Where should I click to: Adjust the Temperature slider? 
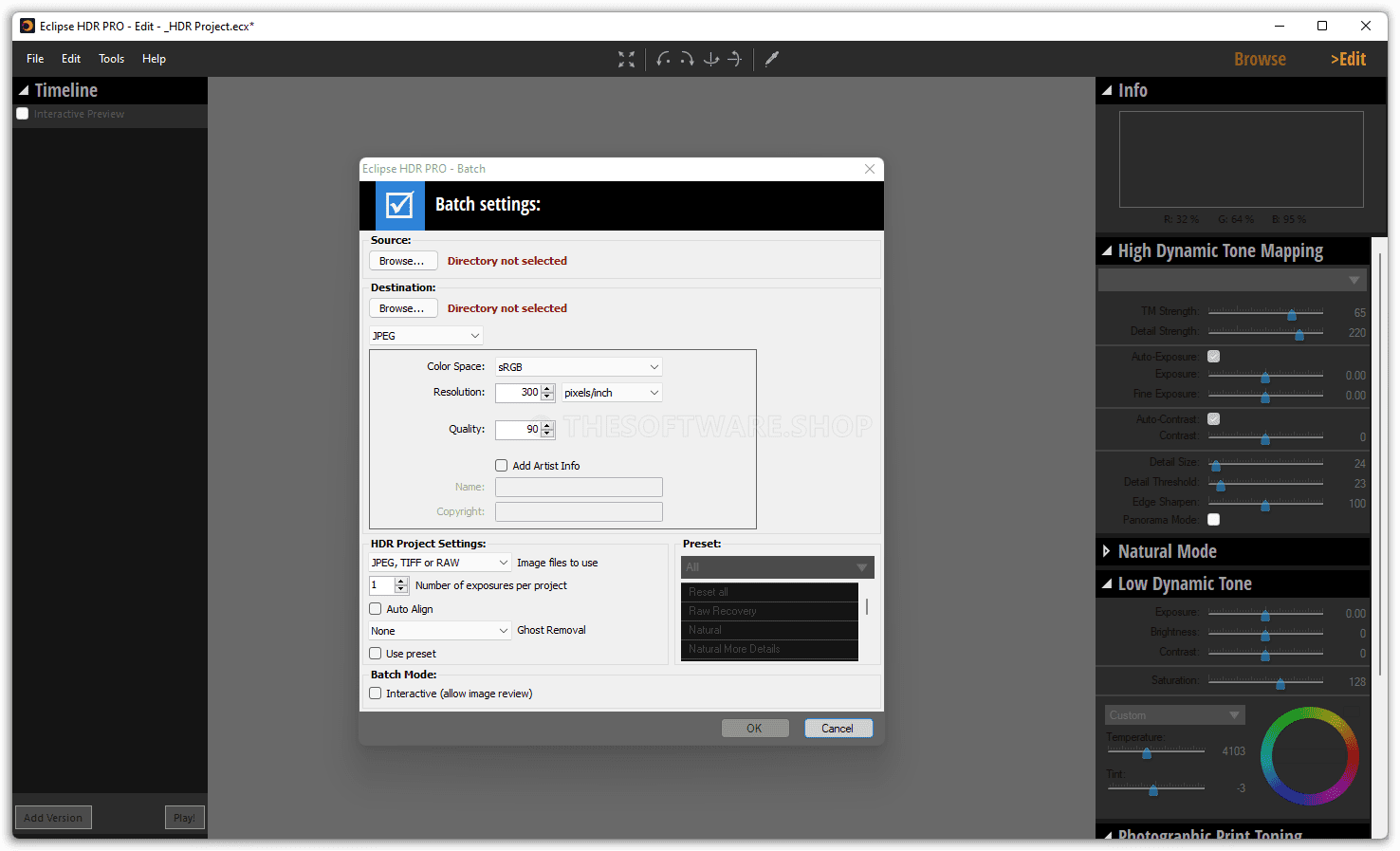click(x=1155, y=751)
